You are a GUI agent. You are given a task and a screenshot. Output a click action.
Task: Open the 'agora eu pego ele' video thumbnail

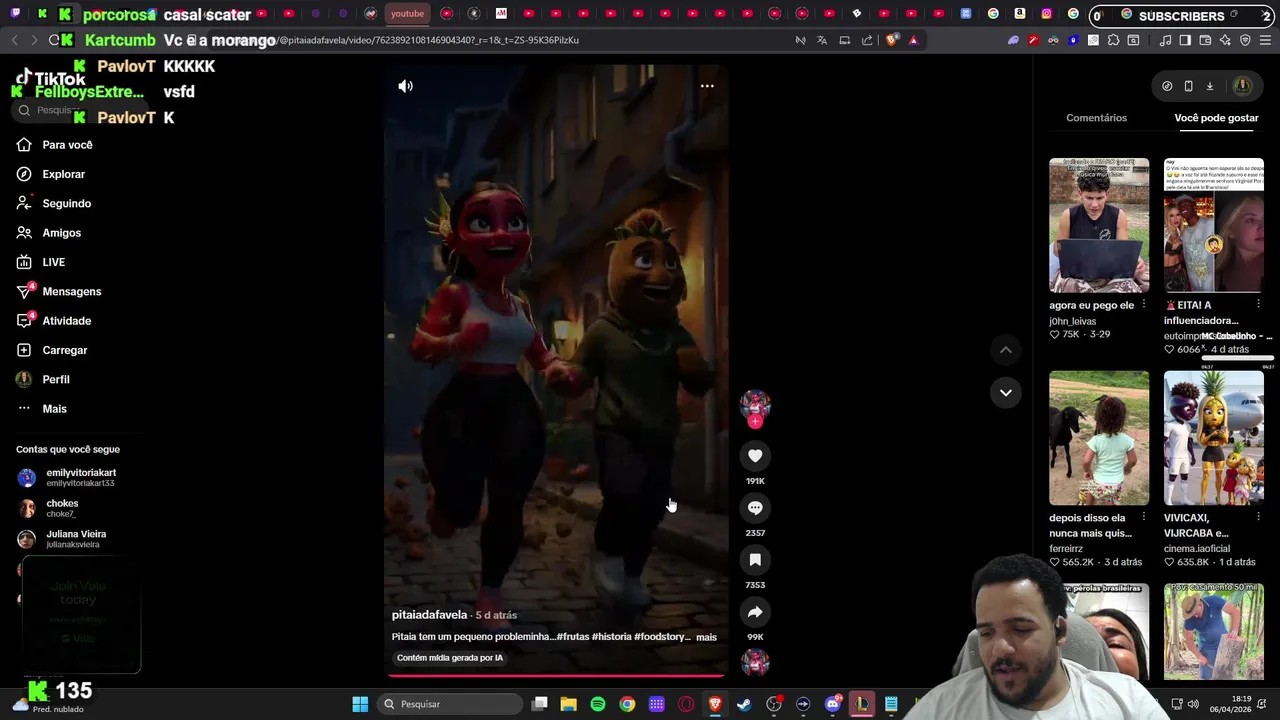pyautogui.click(x=1099, y=225)
